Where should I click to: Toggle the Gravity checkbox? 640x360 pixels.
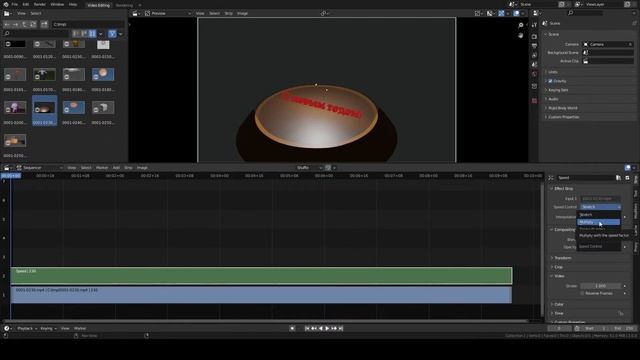(550, 81)
